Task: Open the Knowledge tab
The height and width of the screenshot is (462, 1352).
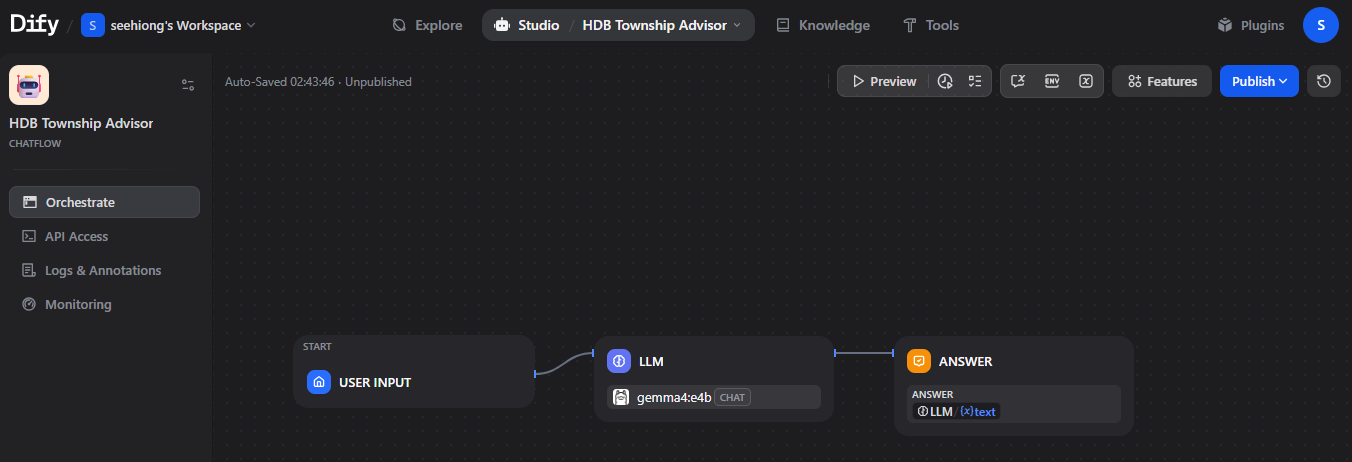Action: (822, 25)
